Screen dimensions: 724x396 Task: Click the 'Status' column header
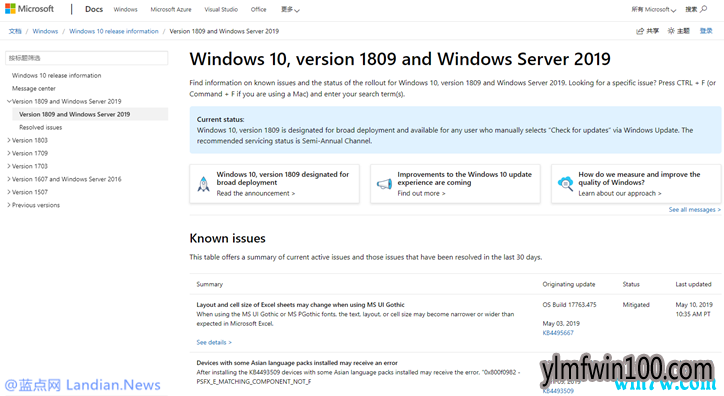[x=631, y=284]
